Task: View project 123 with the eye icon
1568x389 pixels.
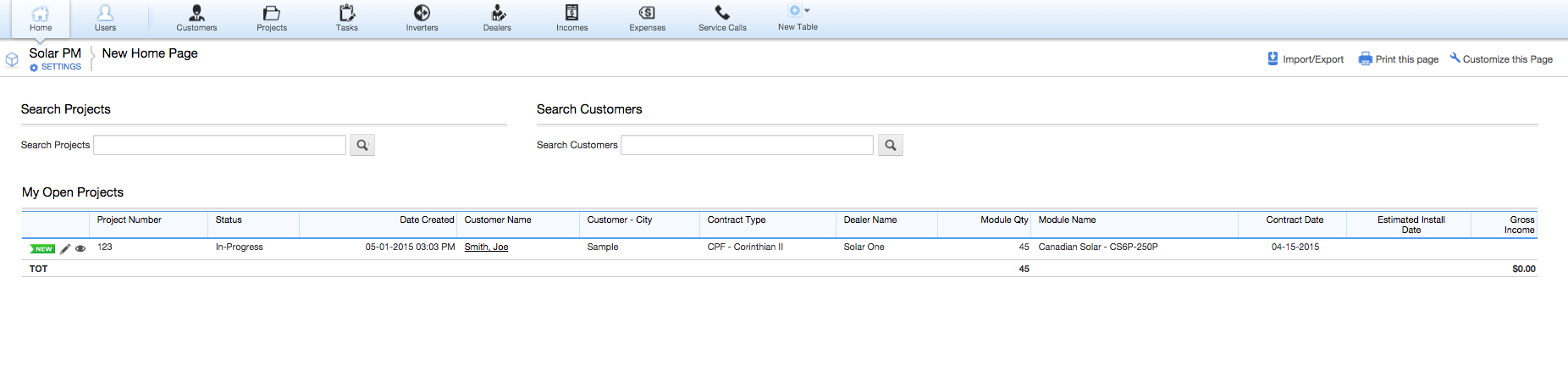Action: click(80, 248)
